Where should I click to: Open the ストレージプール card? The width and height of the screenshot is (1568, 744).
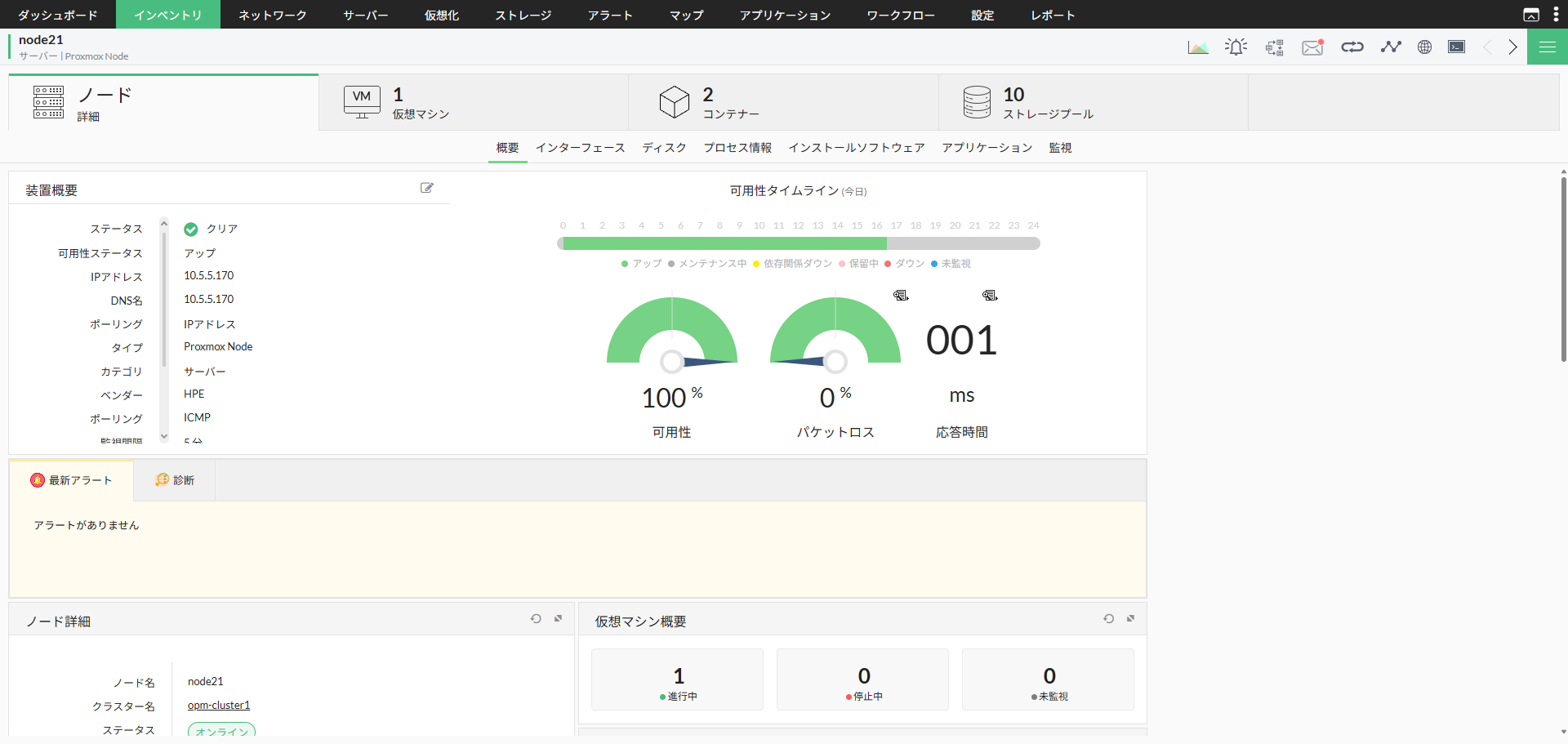(x=1094, y=103)
